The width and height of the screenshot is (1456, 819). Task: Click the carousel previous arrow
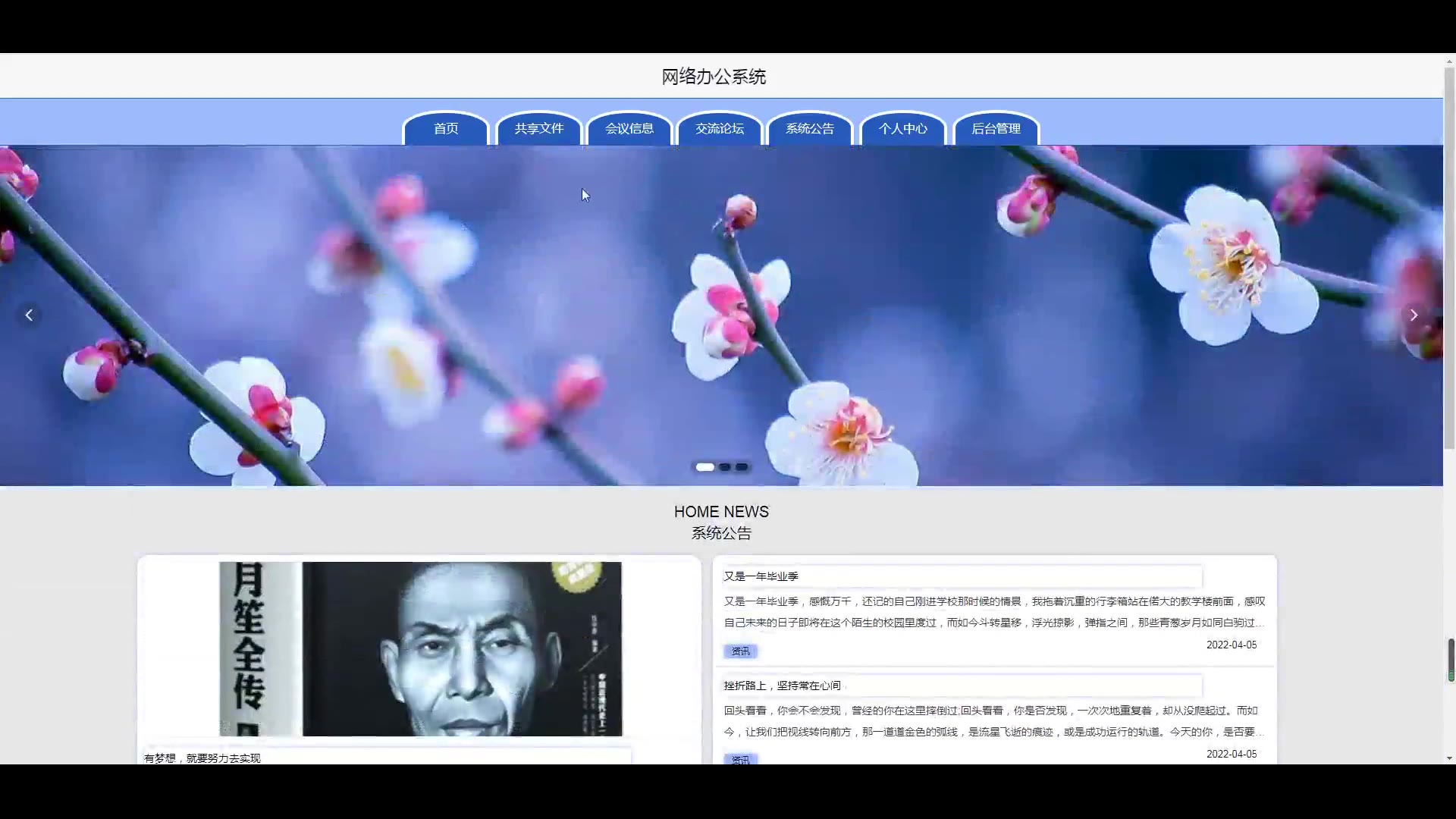coord(29,315)
